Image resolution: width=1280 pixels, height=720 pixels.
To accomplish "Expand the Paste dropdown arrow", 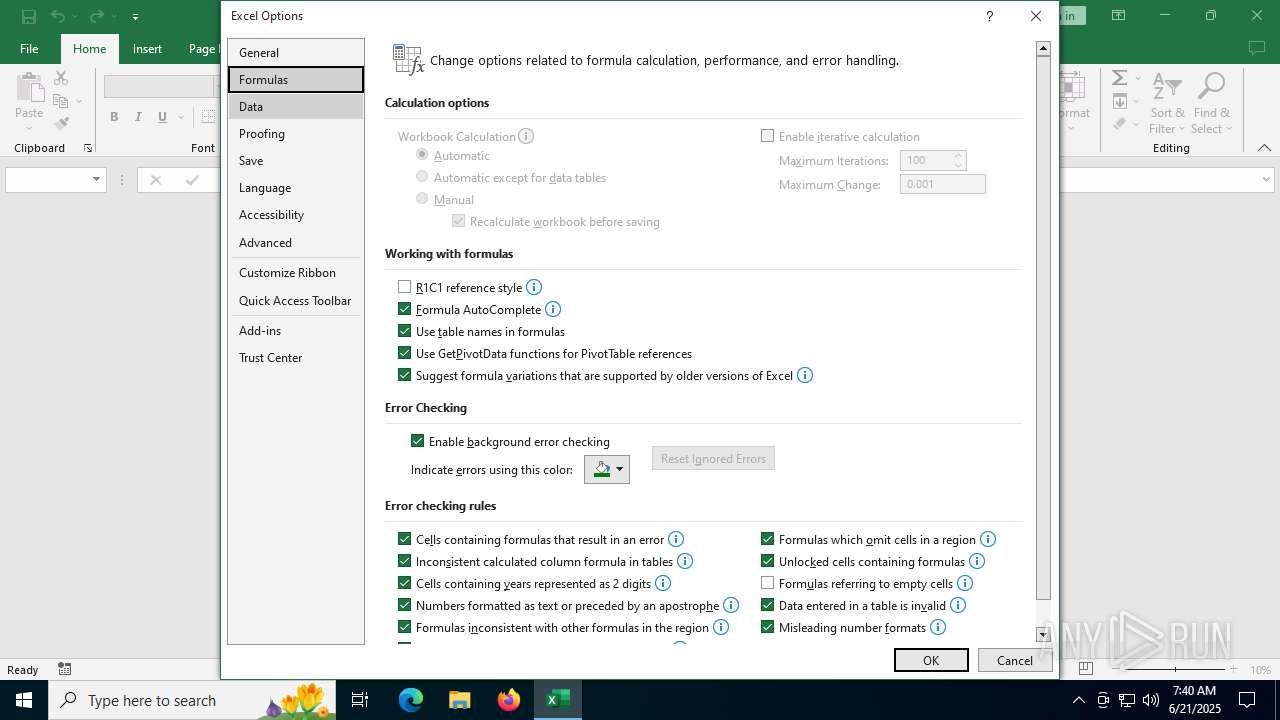I will [30, 126].
